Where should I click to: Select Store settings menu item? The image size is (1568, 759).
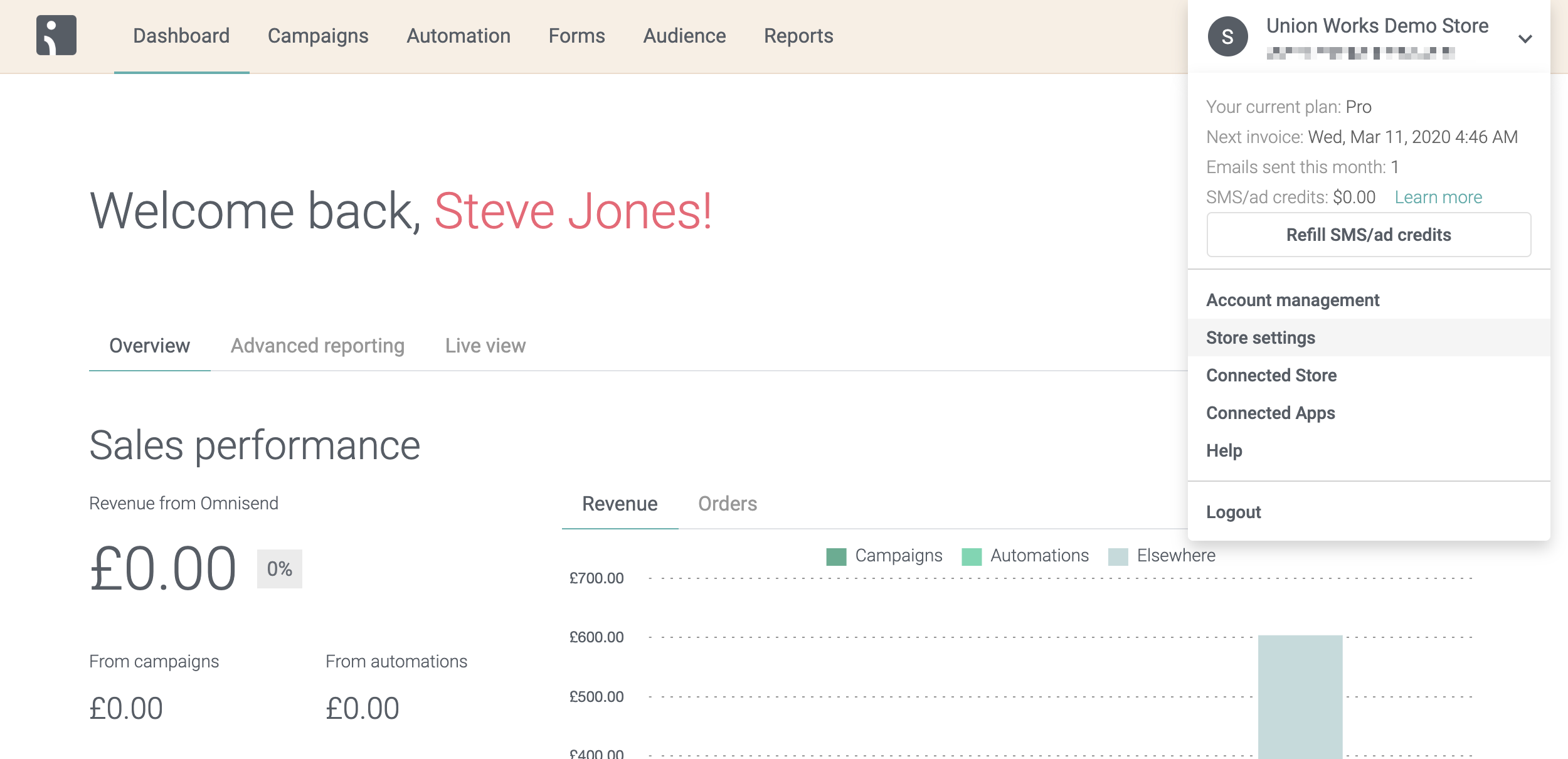tap(1261, 337)
